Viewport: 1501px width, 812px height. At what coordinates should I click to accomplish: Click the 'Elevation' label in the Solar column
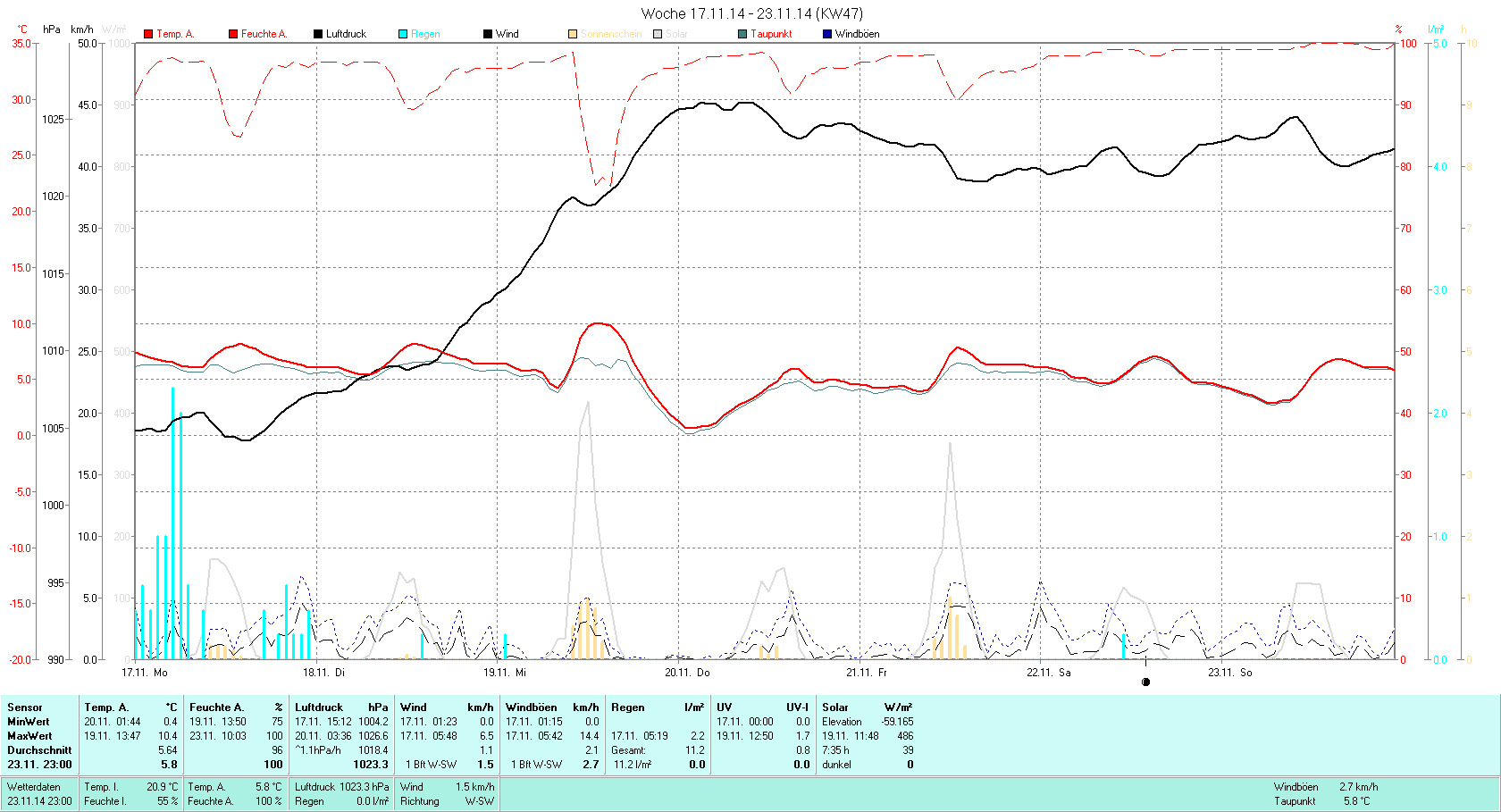pyautogui.click(x=843, y=722)
